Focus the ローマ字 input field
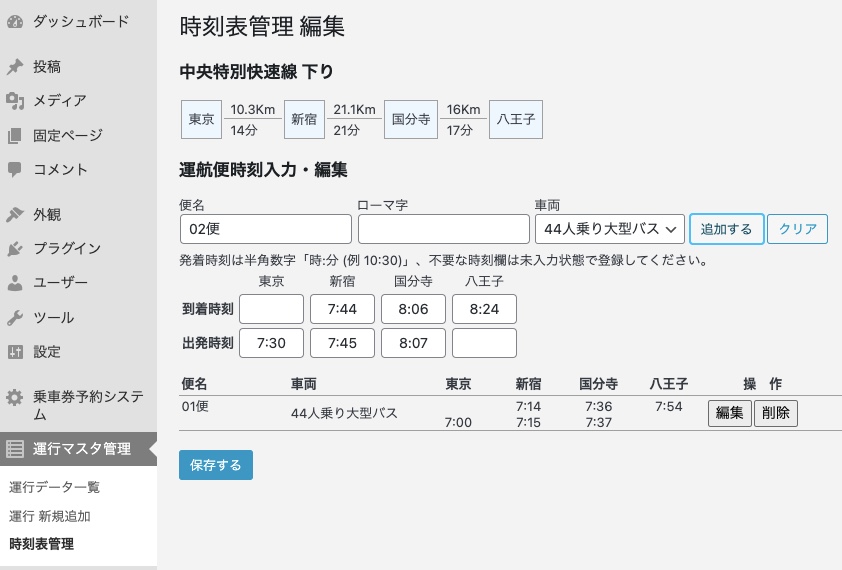This screenshot has height=570, width=842. click(x=444, y=229)
